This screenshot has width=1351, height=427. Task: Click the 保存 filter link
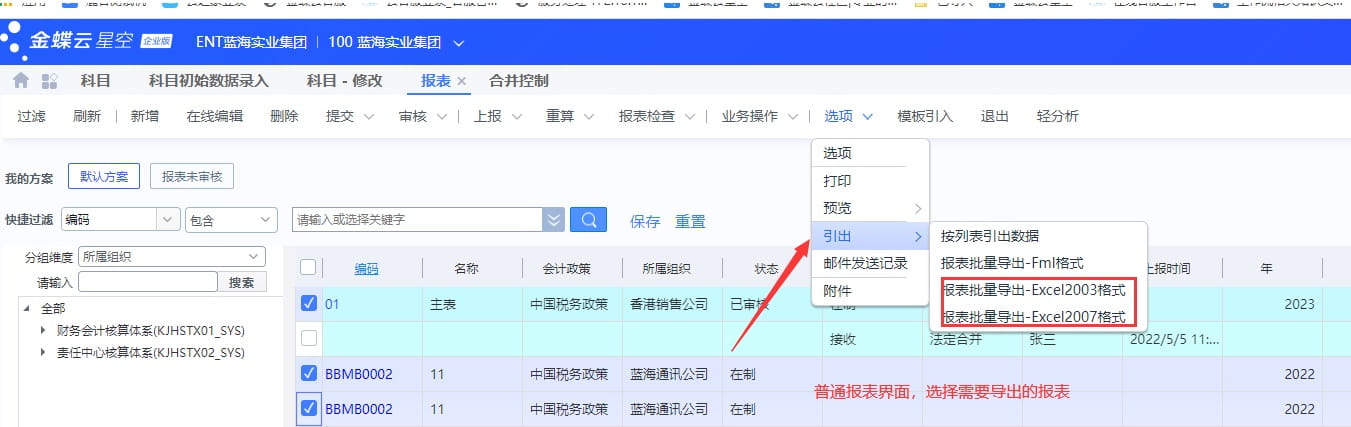645,221
